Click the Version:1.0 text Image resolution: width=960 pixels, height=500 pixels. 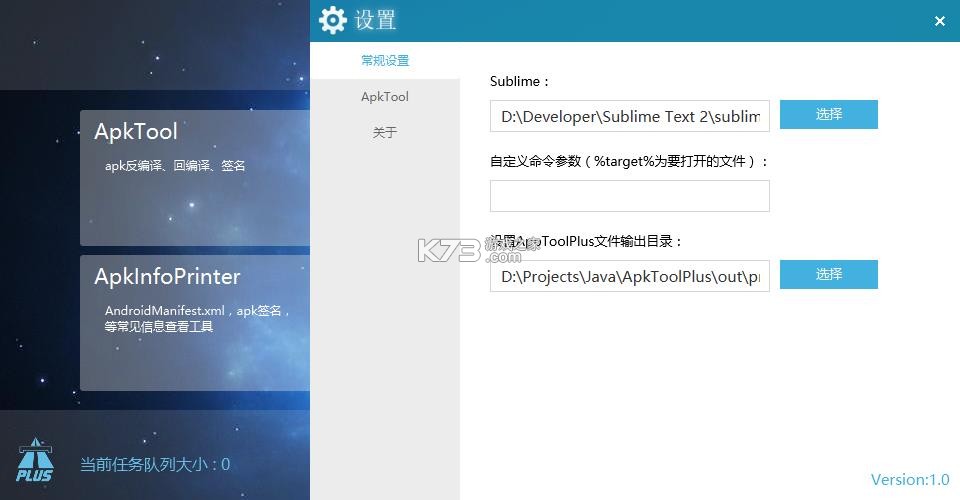click(x=910, y=480)
